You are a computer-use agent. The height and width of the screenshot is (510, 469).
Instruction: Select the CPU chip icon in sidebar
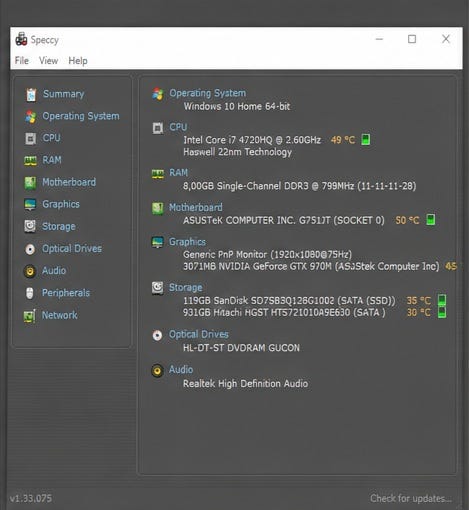pos(30,138)
